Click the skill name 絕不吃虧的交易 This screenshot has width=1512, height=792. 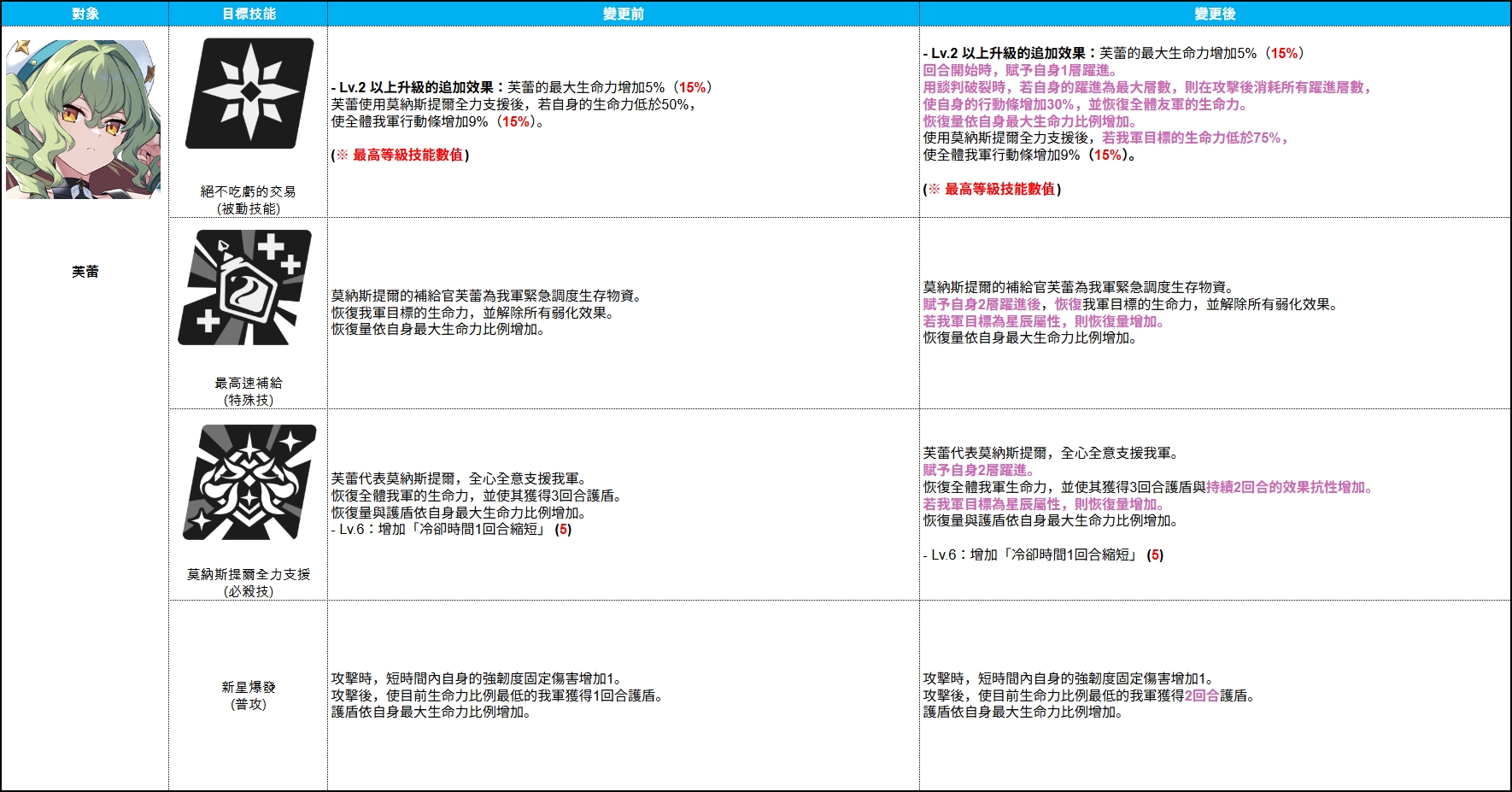249,191
